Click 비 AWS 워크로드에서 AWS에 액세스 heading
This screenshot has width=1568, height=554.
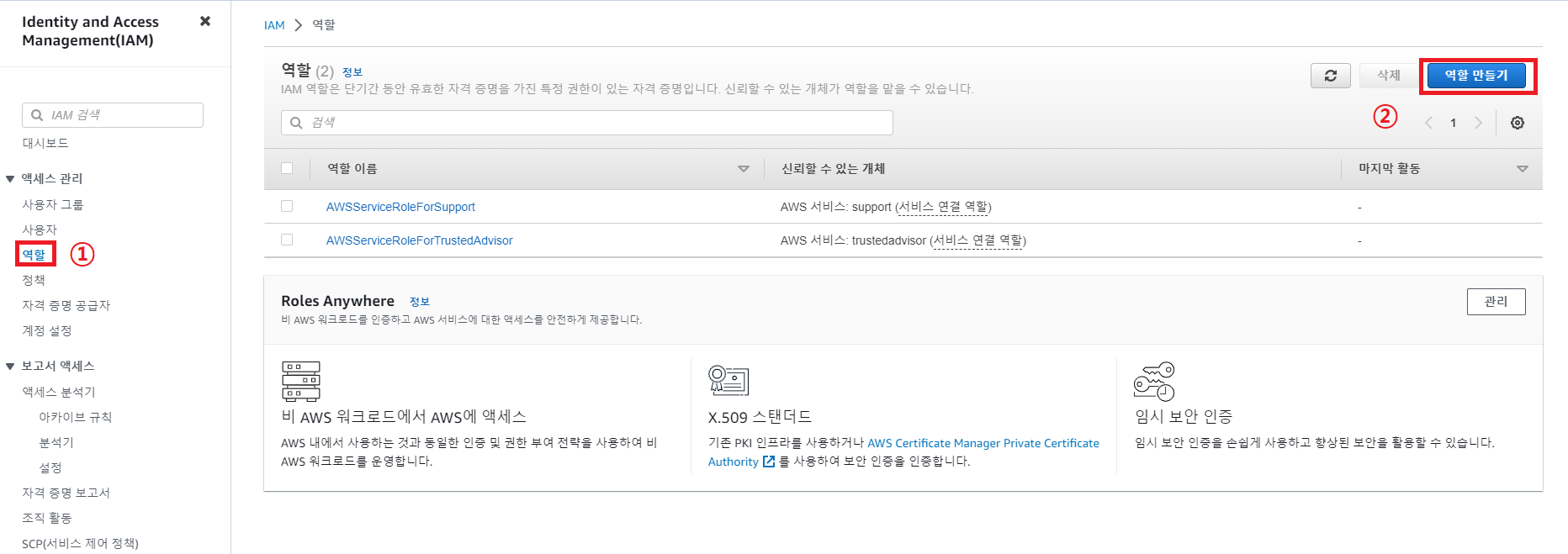404,417
